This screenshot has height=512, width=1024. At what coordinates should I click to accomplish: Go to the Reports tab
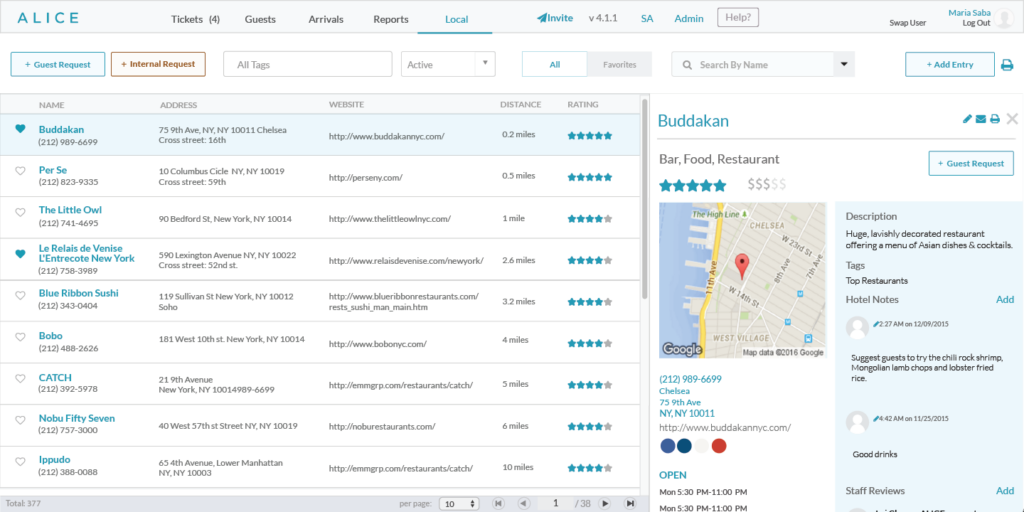pyautogui.click(x=391, y=19)
